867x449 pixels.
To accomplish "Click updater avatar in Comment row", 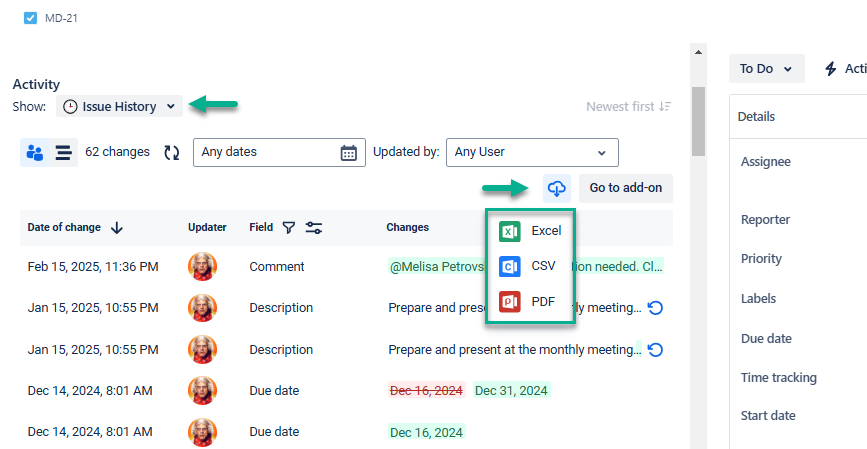I will 202,267.
